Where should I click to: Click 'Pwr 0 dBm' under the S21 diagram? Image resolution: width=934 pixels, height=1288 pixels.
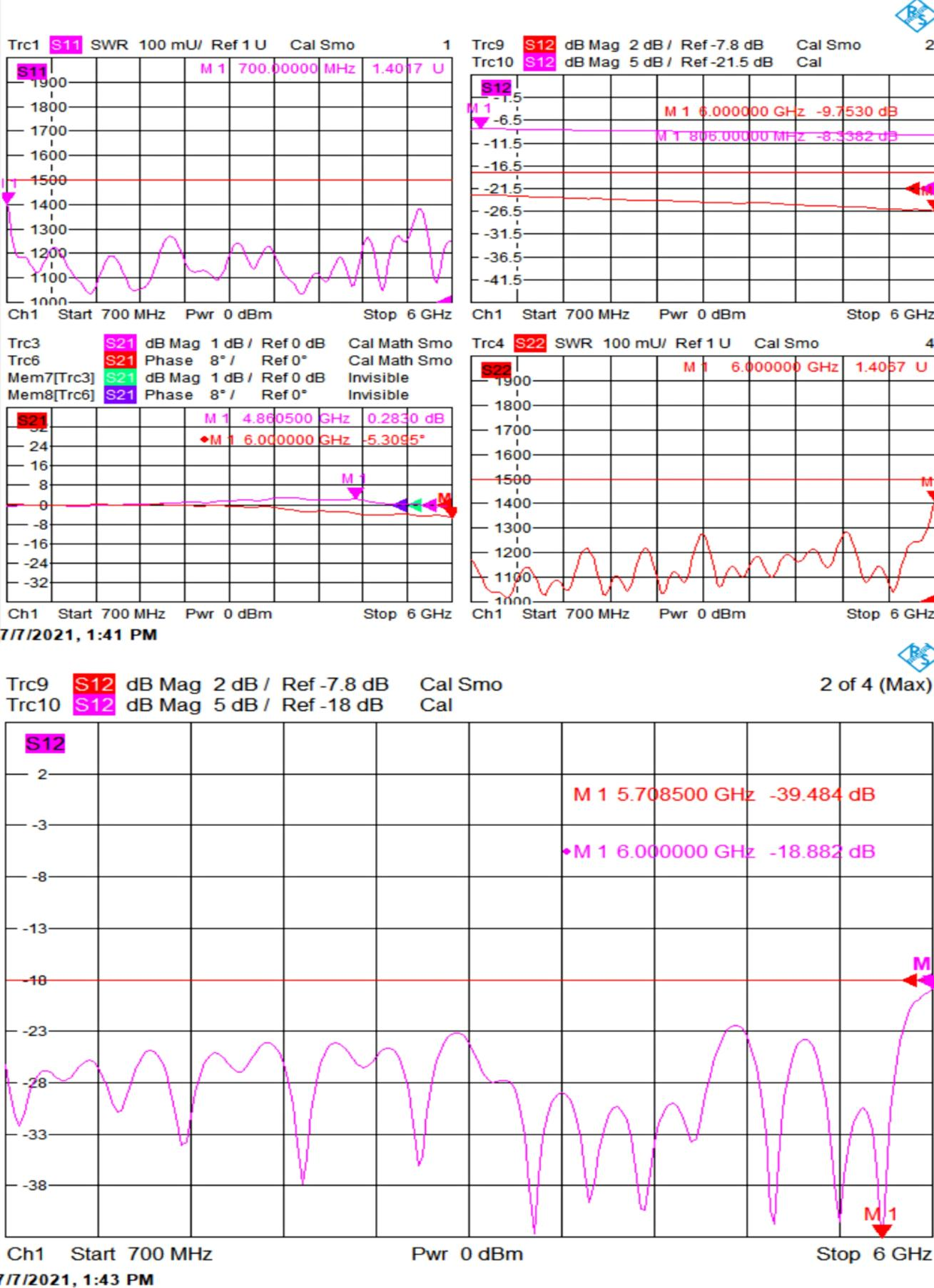click(x=228, y=614)
